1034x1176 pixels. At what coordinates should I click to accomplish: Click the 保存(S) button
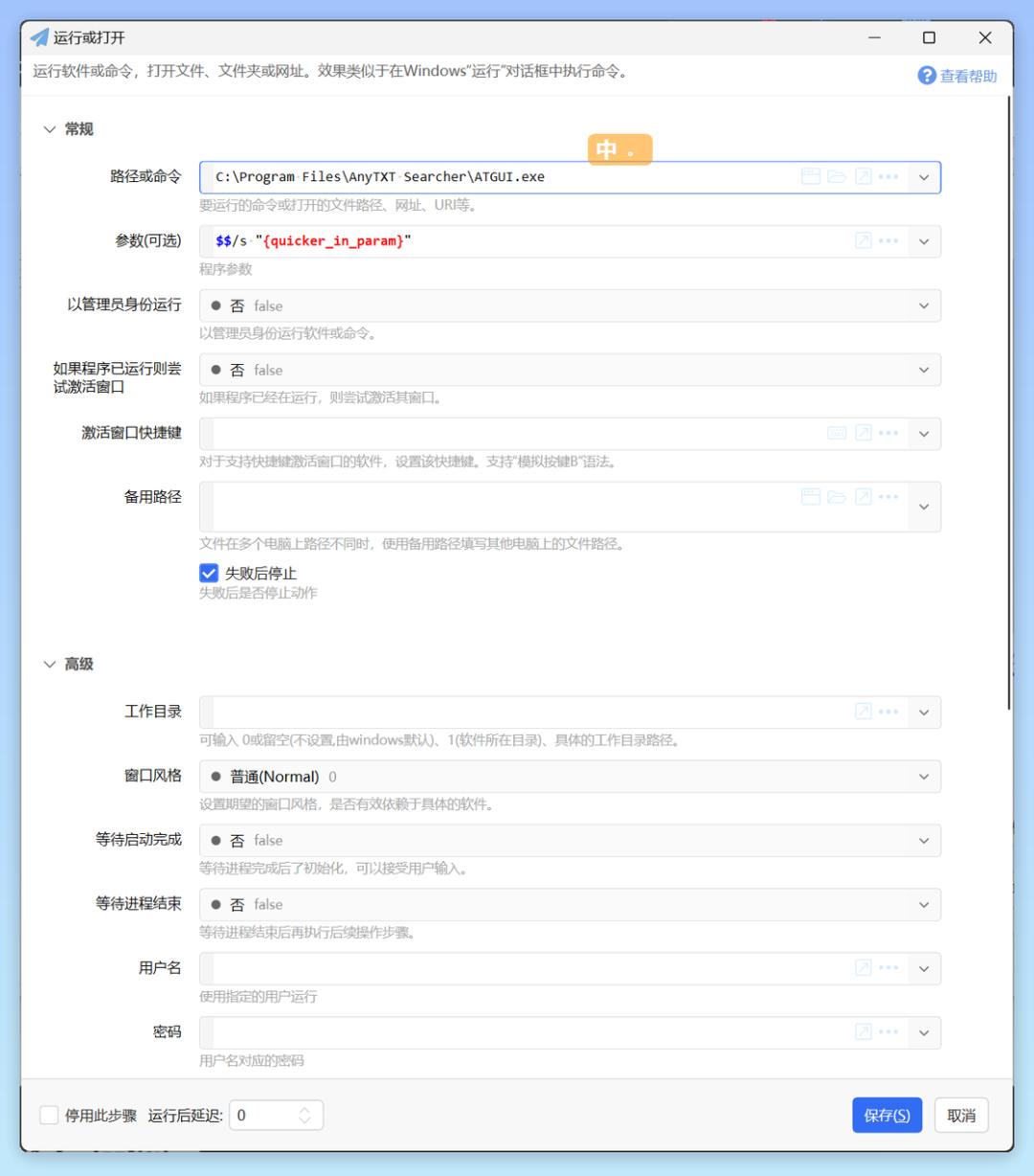(x=887, y=1116)
